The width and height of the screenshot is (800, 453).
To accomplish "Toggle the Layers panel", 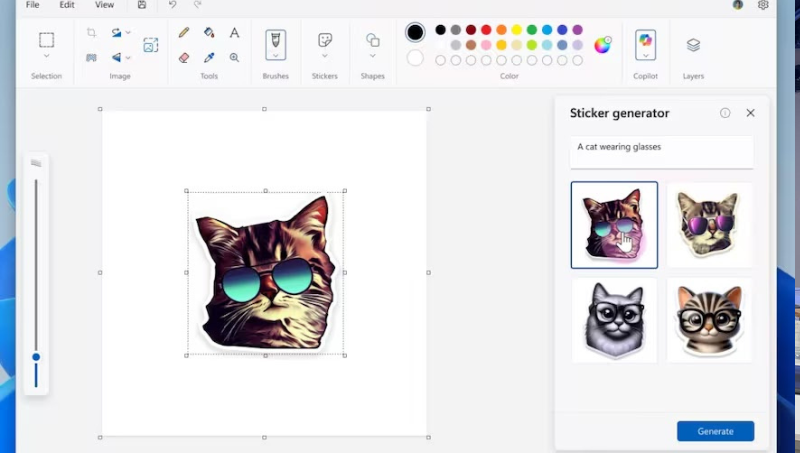I will point(693,45).
